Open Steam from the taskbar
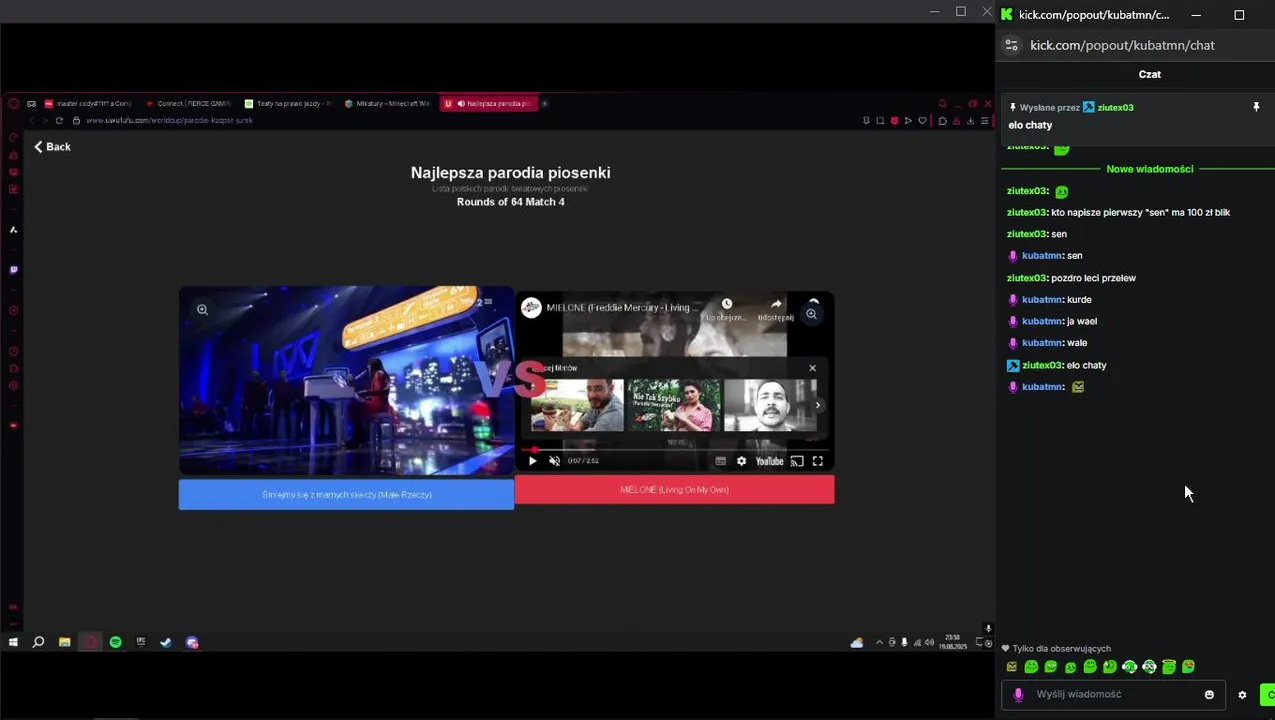1275x720 pixels. click(x=167, y=642)
